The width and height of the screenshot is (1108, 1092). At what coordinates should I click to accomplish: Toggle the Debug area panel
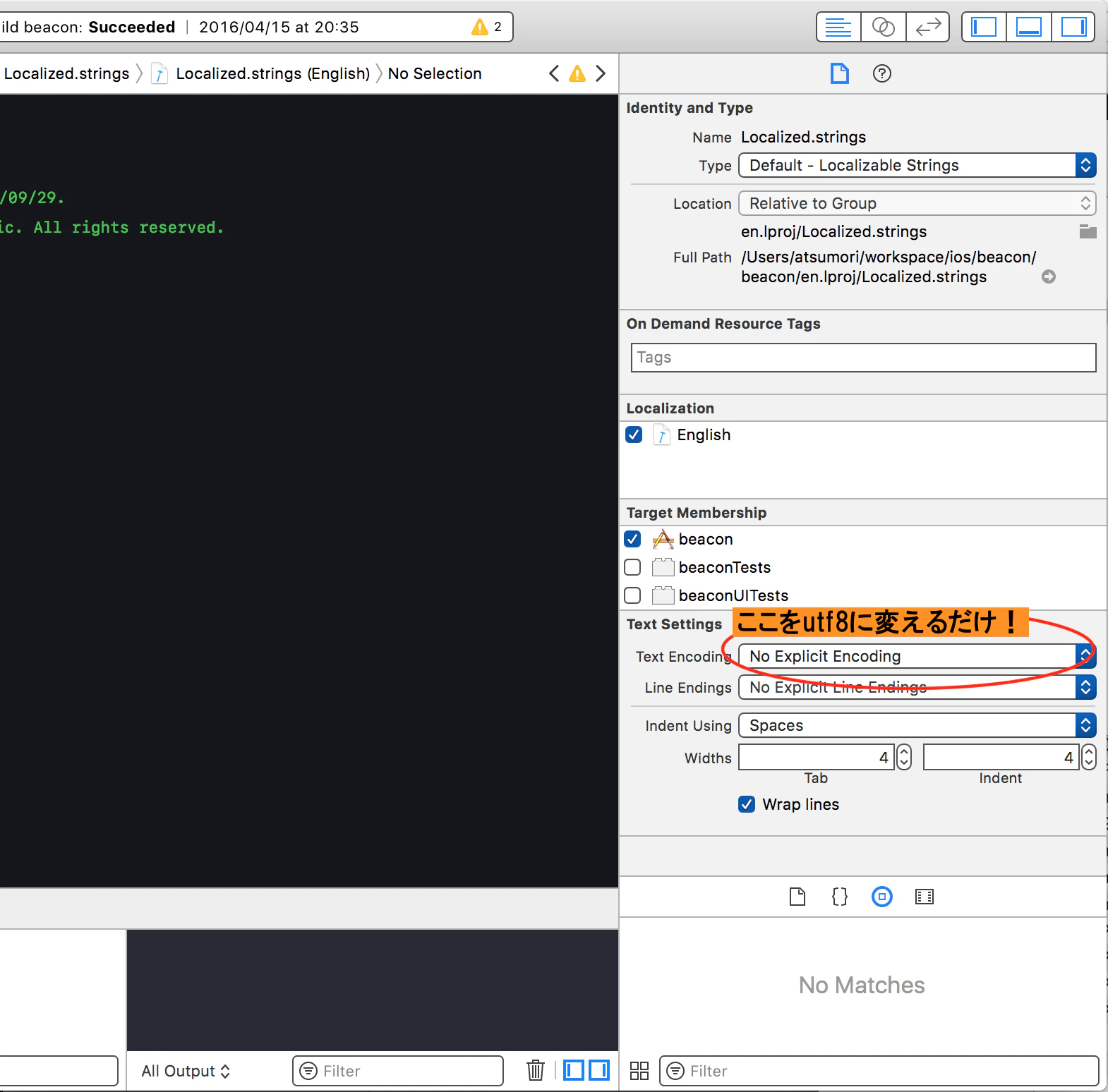(1028, 28)
